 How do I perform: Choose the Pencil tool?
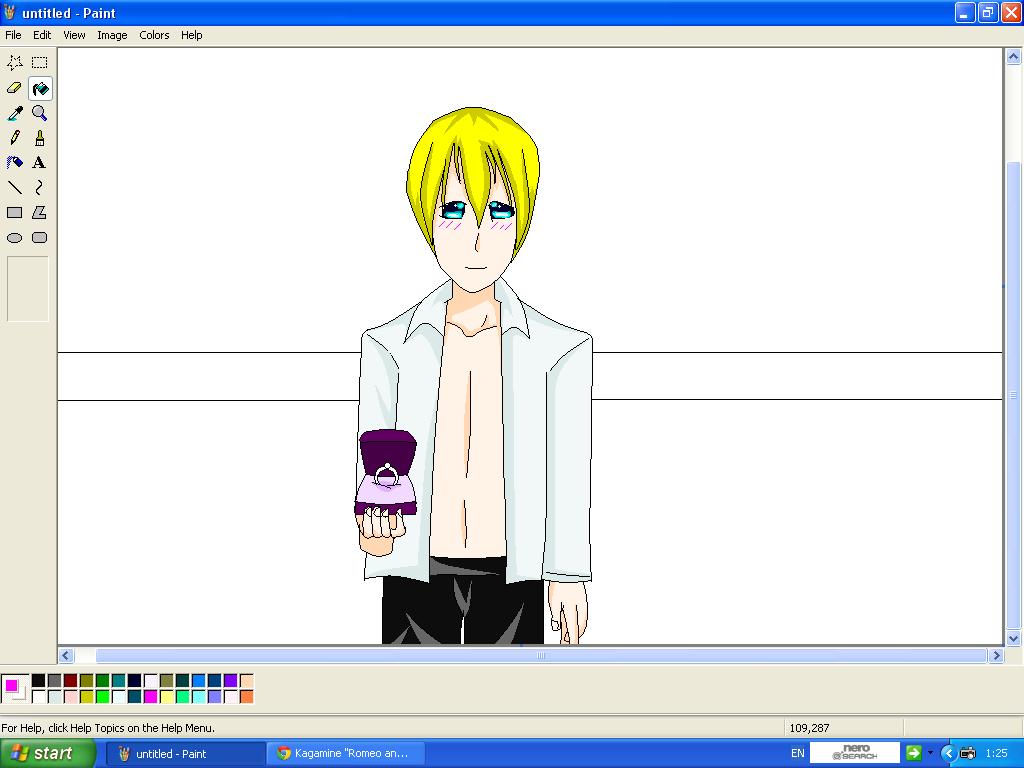tap(14, 138)
